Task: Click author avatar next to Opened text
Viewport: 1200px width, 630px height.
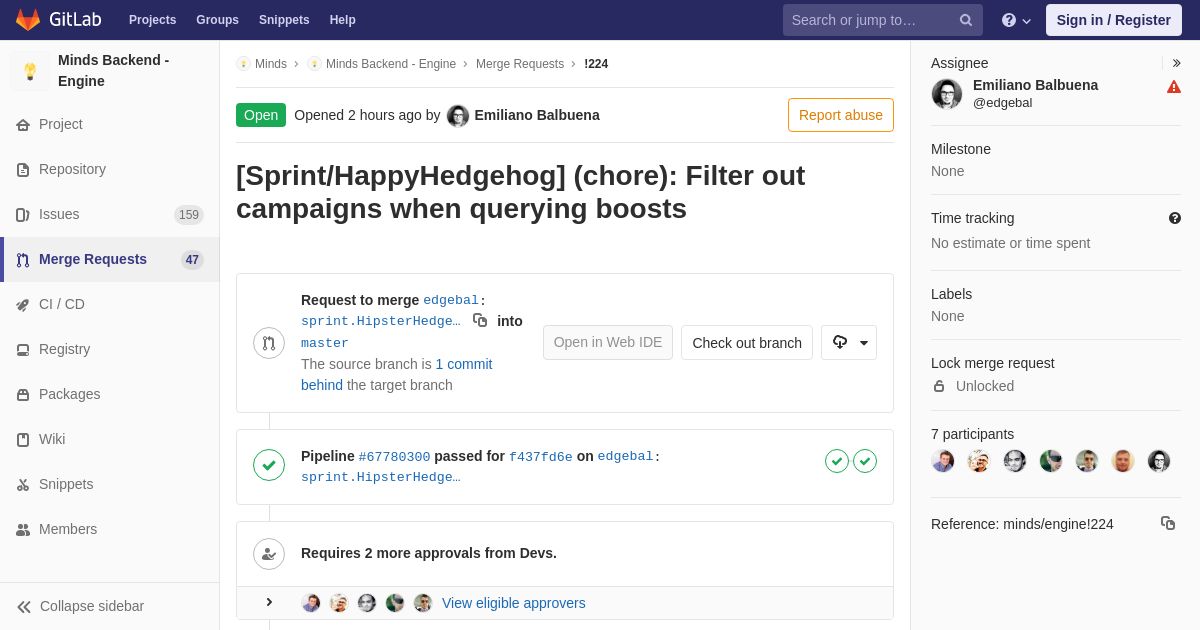Action: [x=458, y=116]
